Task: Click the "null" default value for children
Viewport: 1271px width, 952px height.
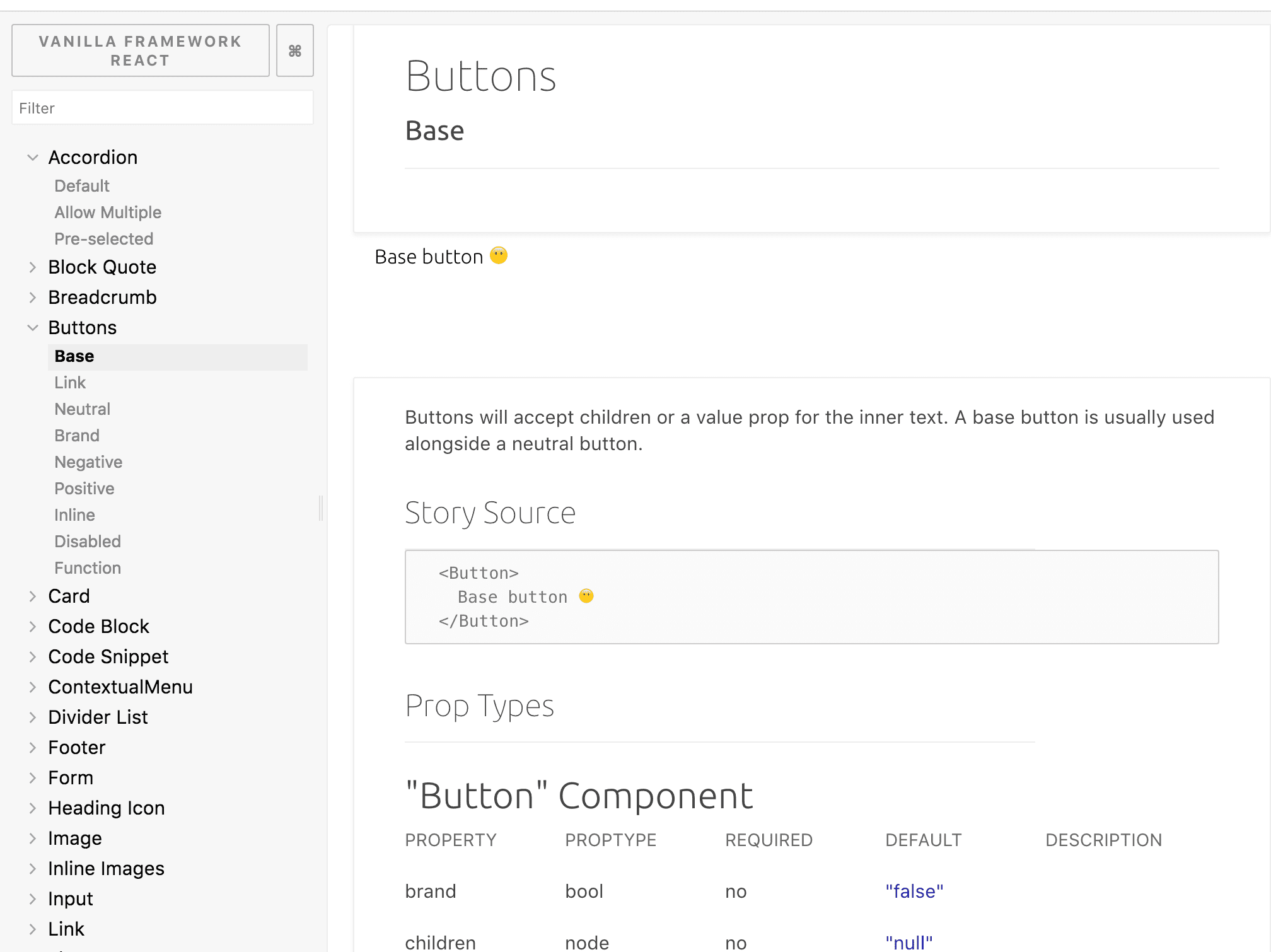Action: point(908,943)
